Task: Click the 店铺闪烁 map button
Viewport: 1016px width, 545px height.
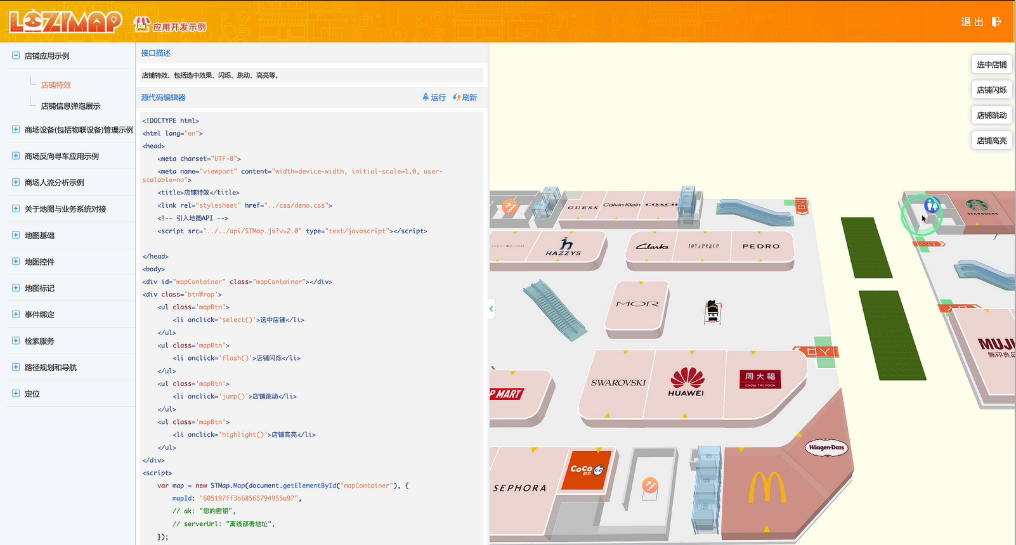Action: point(991,89)
